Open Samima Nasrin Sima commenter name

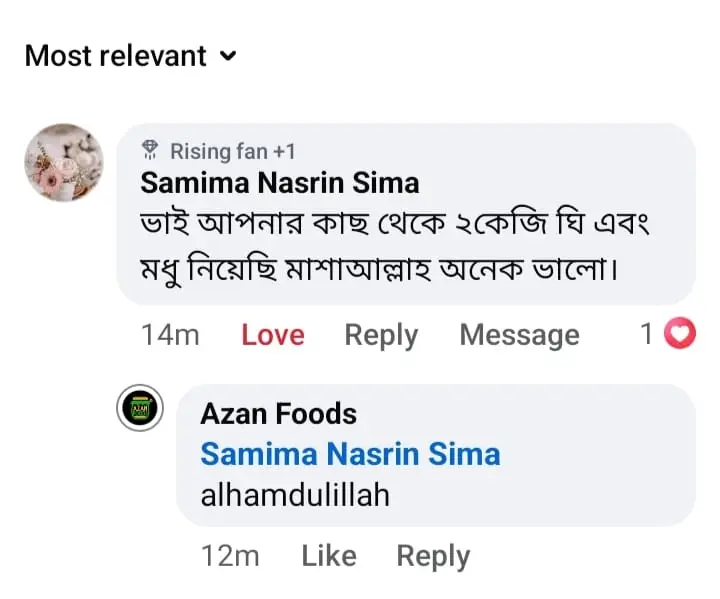click(x=279, y=183)
